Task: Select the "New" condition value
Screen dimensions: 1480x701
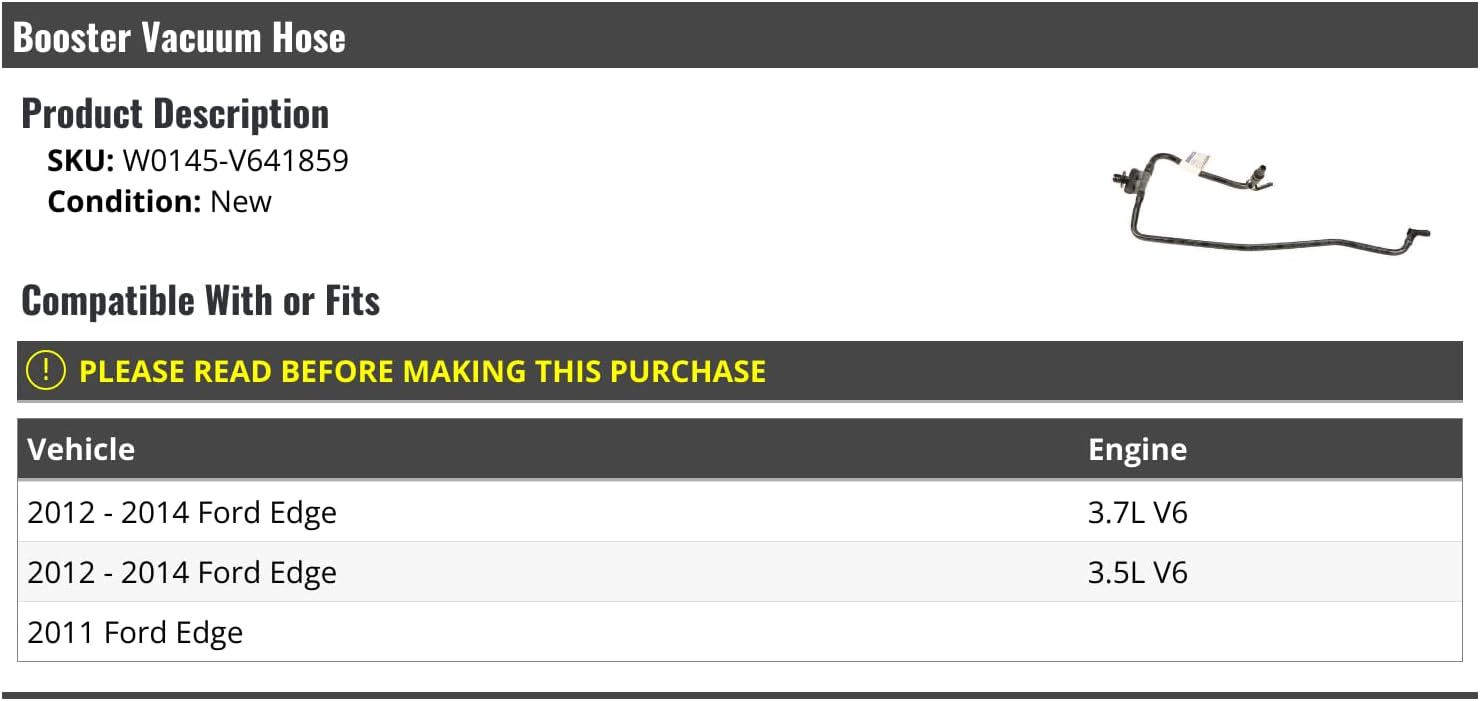Action: tap(241, 201)
